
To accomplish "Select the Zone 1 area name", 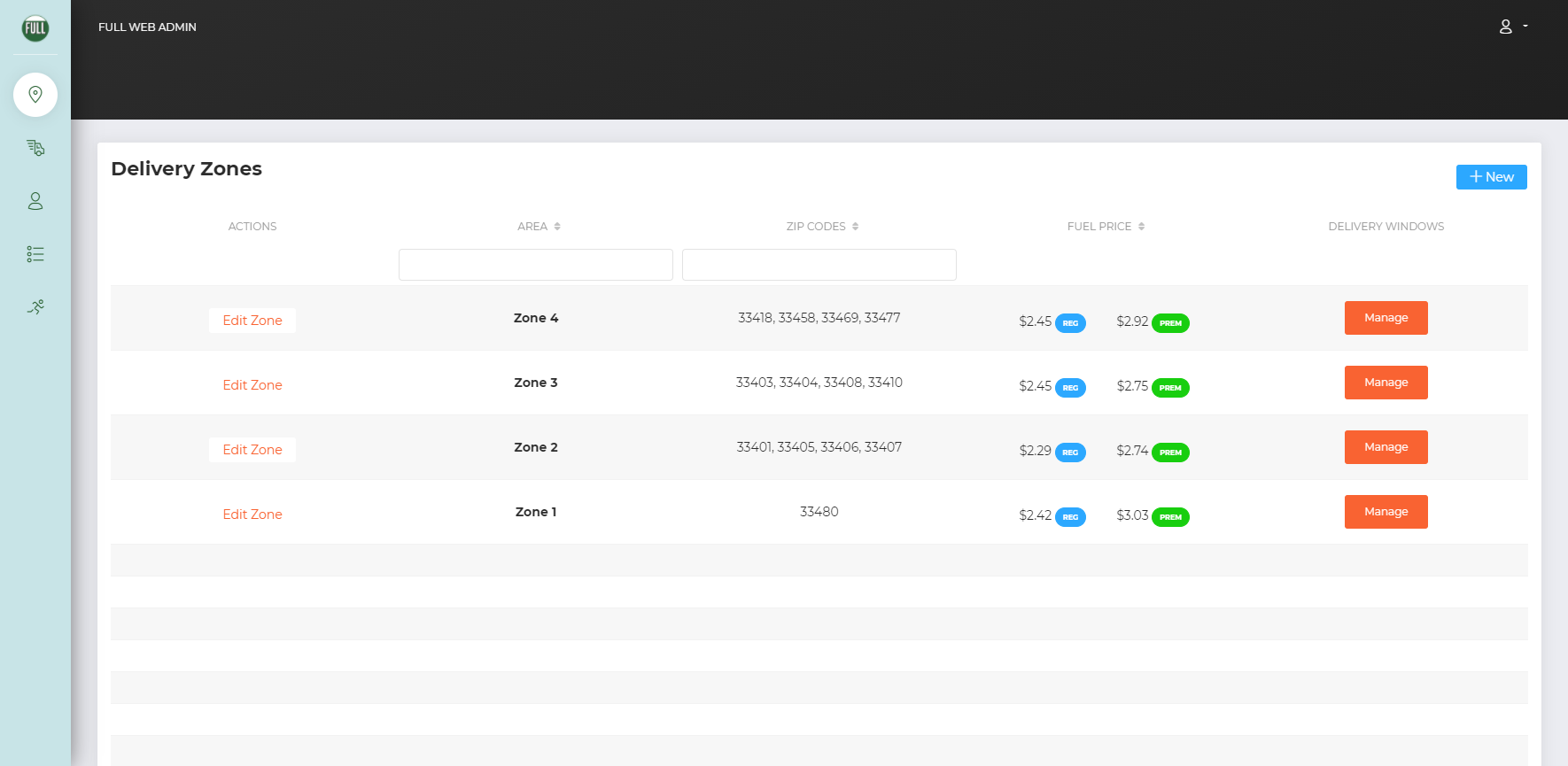I will point(536,512).
